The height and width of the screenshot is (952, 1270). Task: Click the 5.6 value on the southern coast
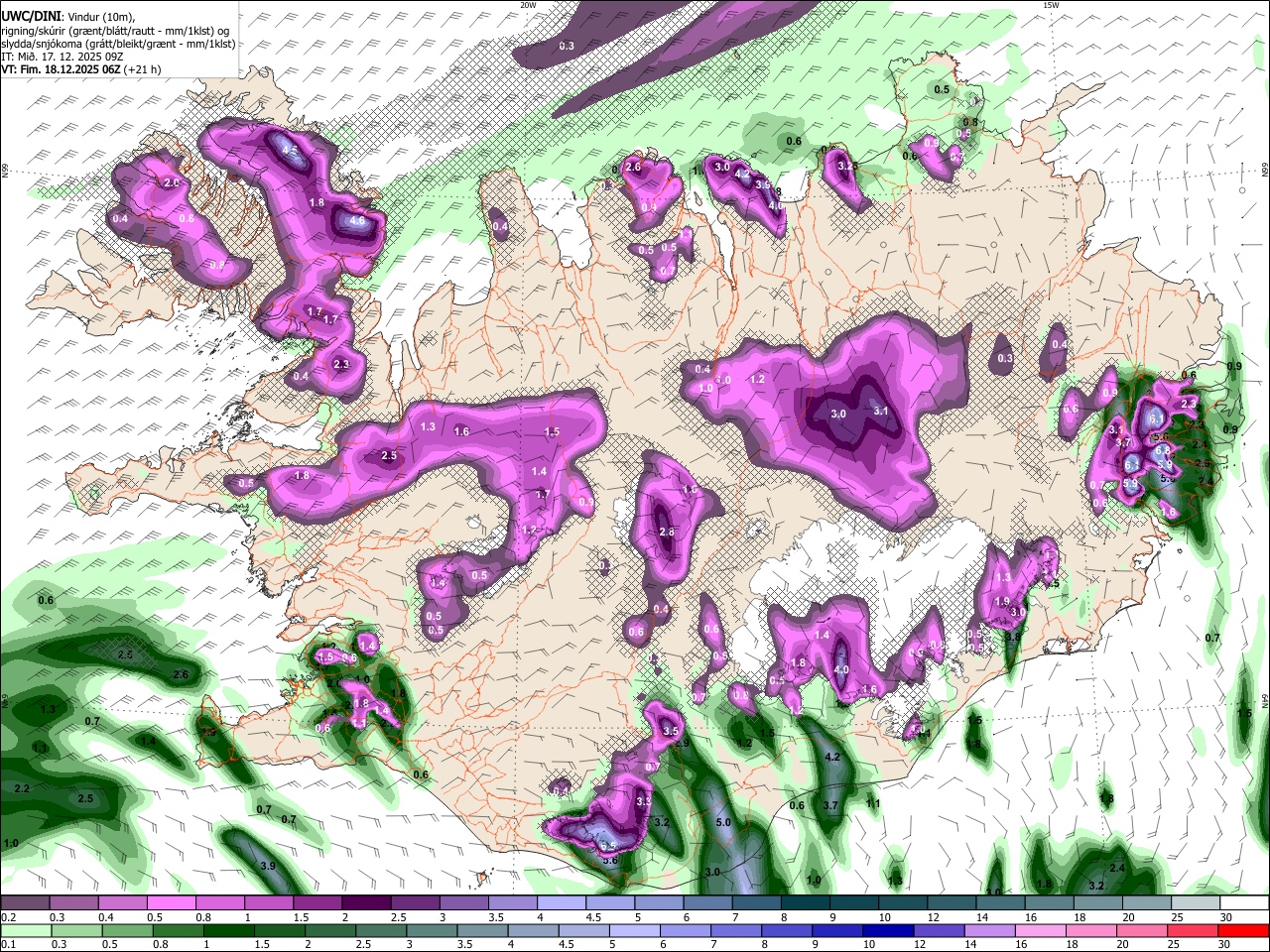click(x=609, y=860)
